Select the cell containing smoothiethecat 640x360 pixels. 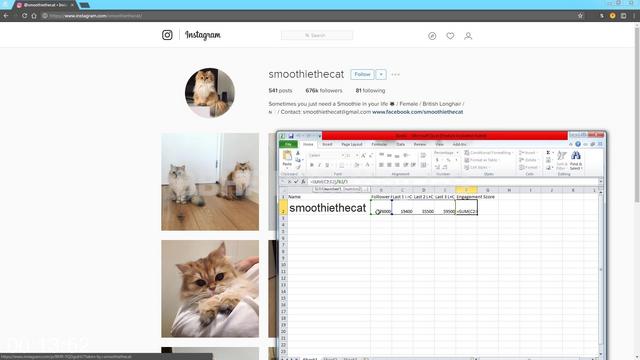point(329,207)
